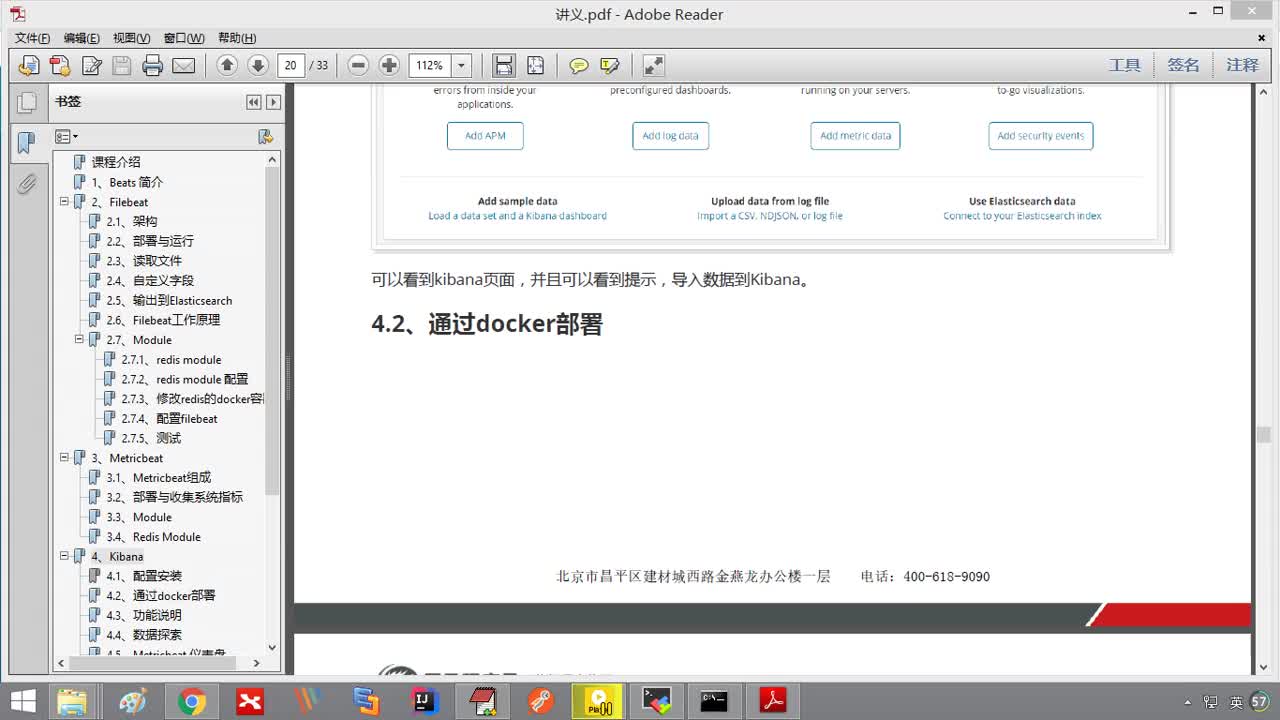Open the bookmarks panel icon
The height and width of the screenshot is (720, 1280).
pos(27,143)
